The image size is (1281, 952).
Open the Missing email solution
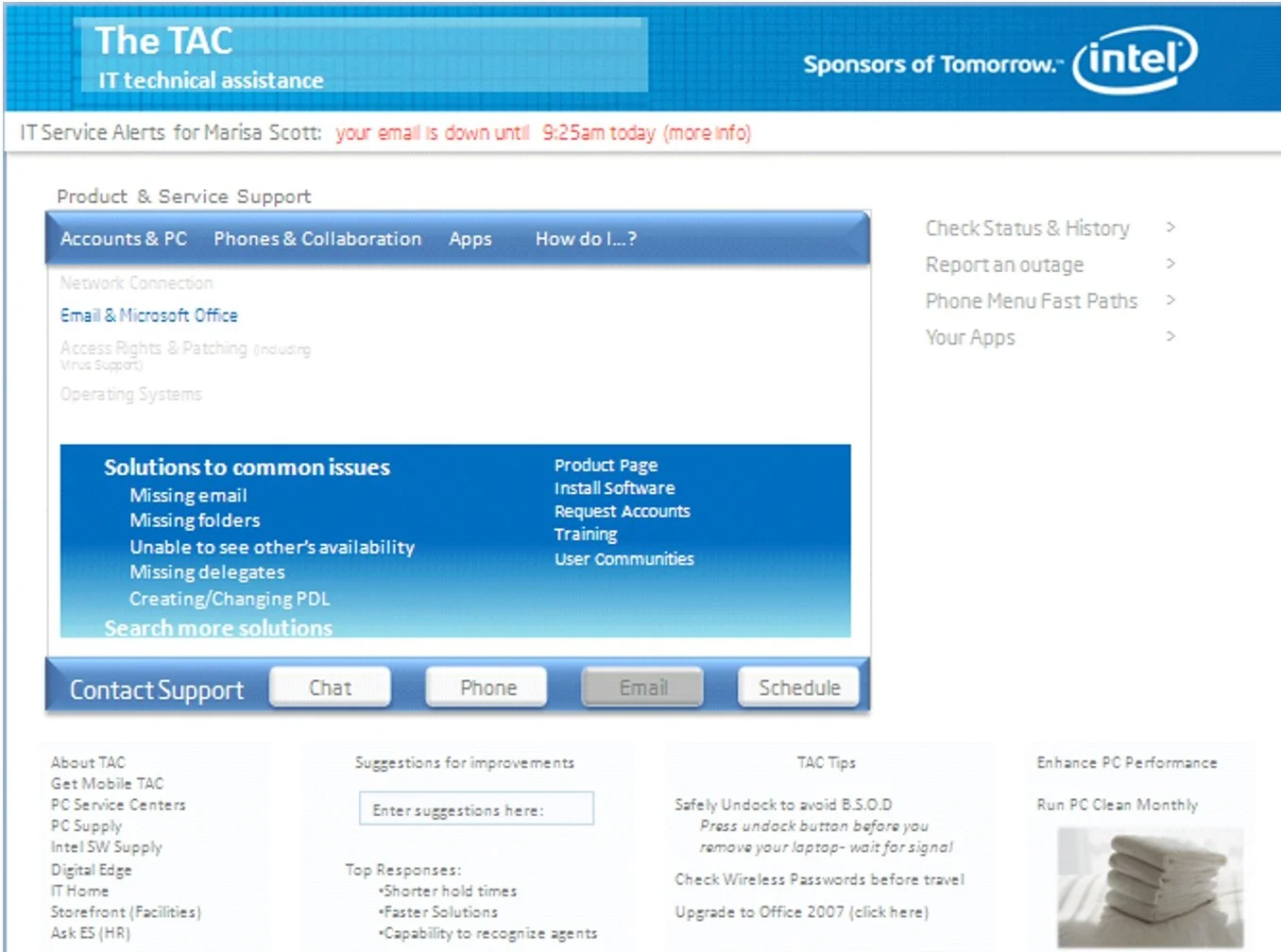(x=188, y=495)
